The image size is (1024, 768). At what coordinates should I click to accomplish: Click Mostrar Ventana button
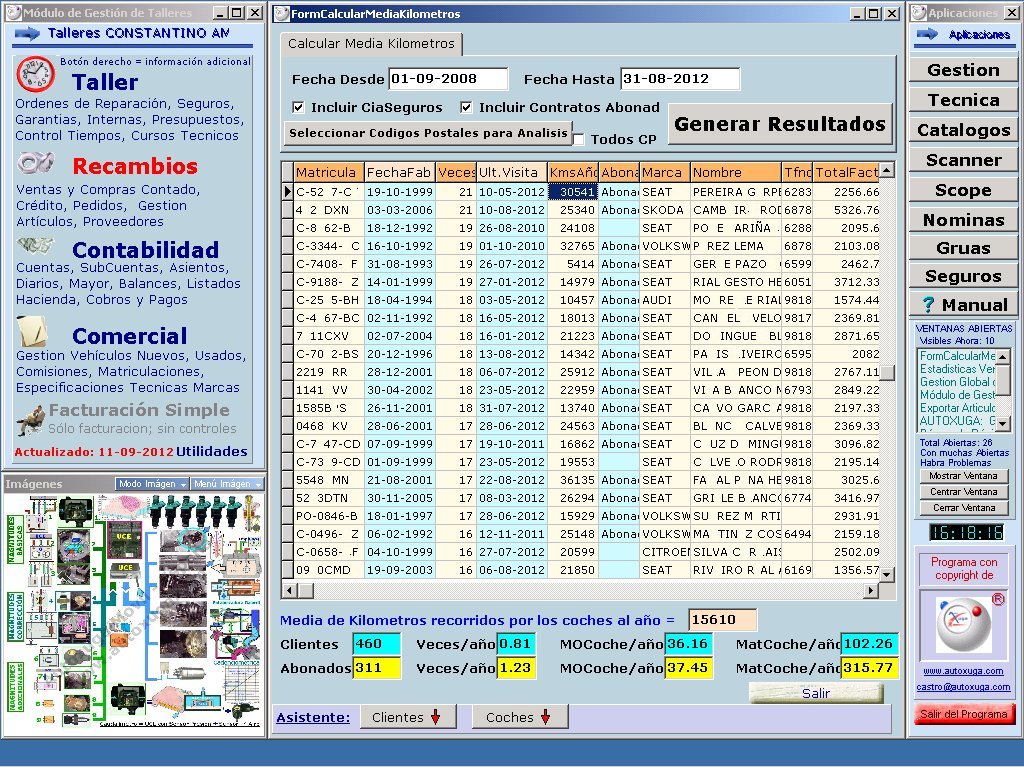pyautogui.click(x=963, y=476)
